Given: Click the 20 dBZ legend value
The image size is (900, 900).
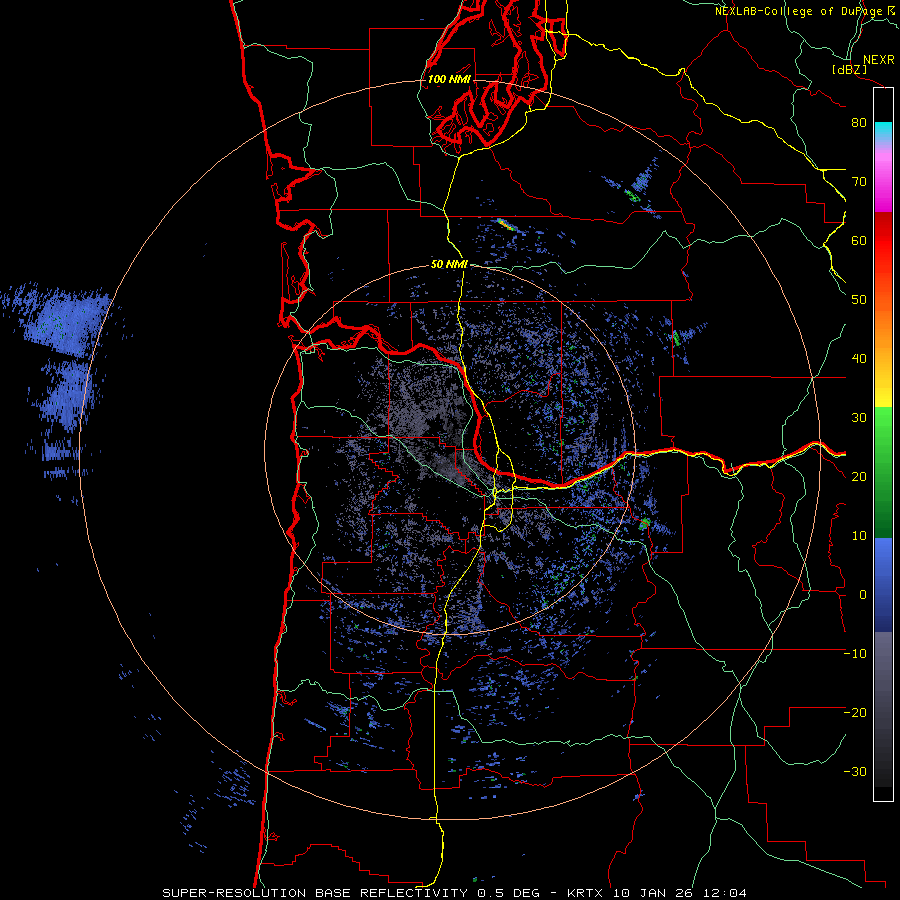Looking at the screenshot, I should (859, 477).
